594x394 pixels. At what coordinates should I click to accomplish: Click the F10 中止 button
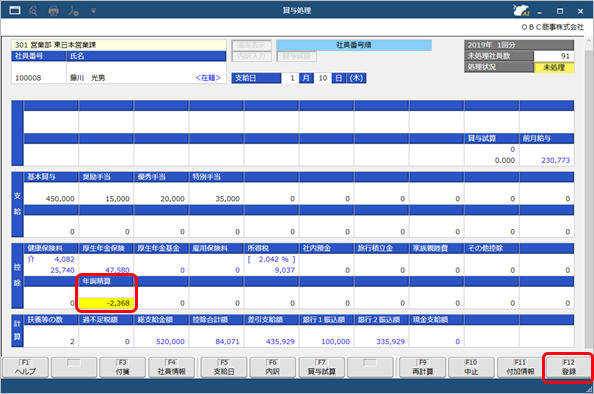(x=471, y=367)
